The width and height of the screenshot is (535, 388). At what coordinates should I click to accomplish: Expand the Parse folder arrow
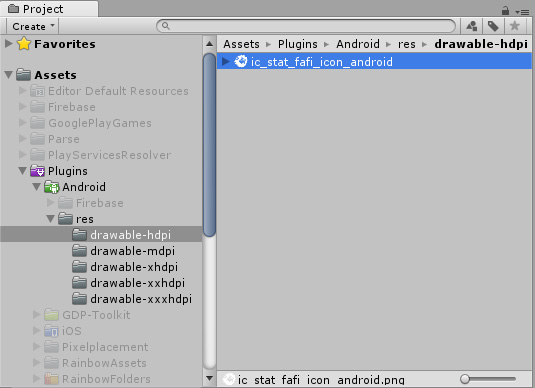tap(23, 139)
